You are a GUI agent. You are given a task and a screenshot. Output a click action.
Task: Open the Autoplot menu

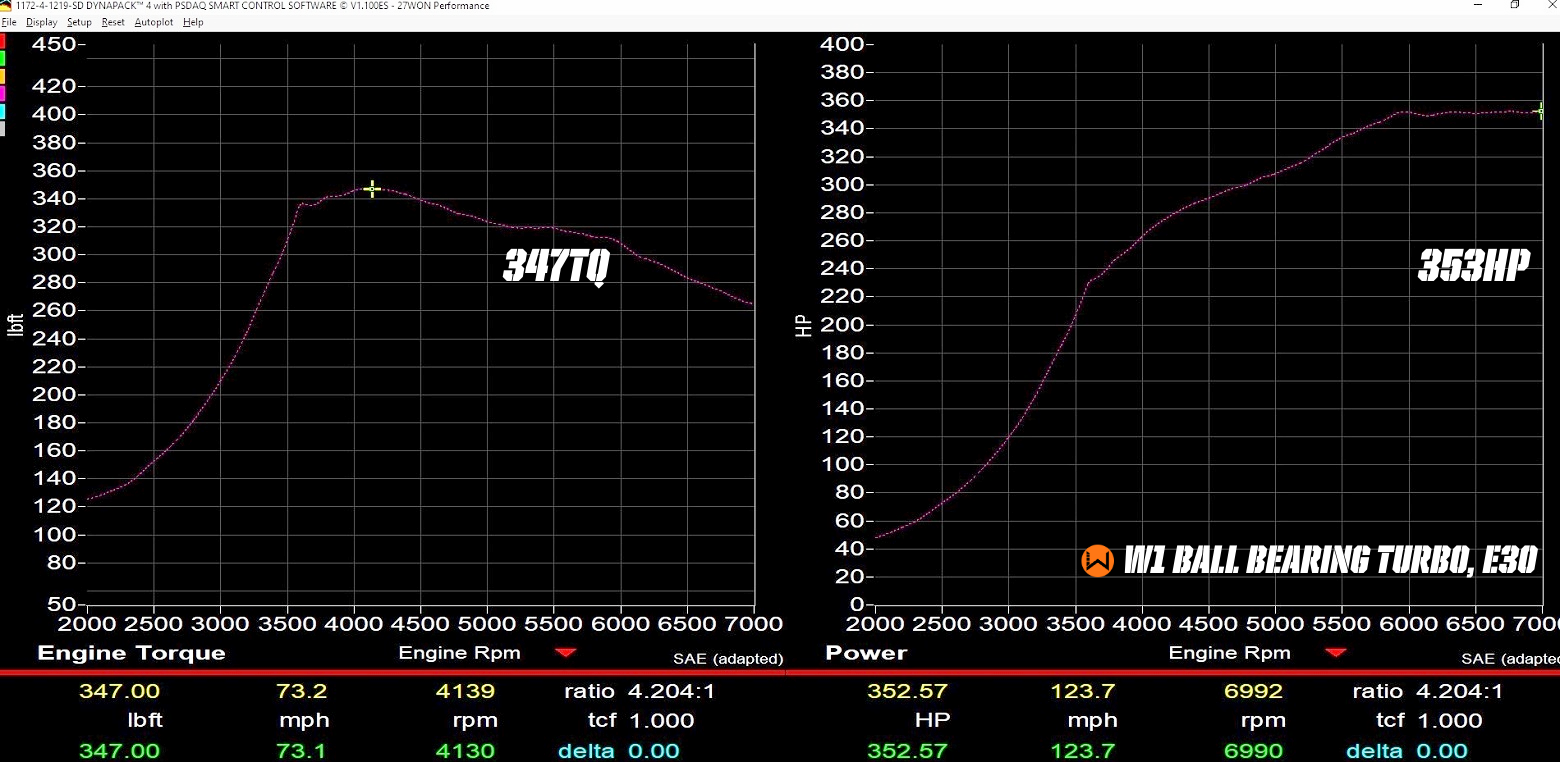coord(153,22)
